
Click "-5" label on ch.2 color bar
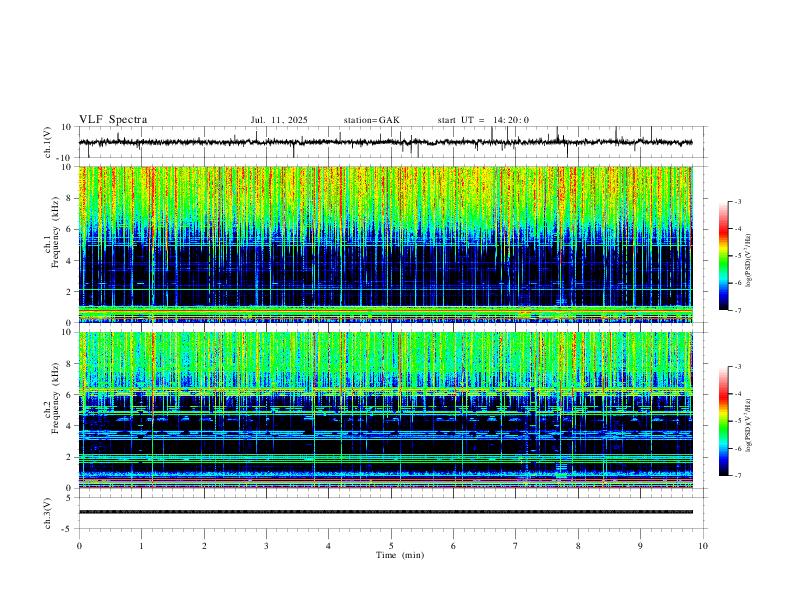tap(738, 421)
